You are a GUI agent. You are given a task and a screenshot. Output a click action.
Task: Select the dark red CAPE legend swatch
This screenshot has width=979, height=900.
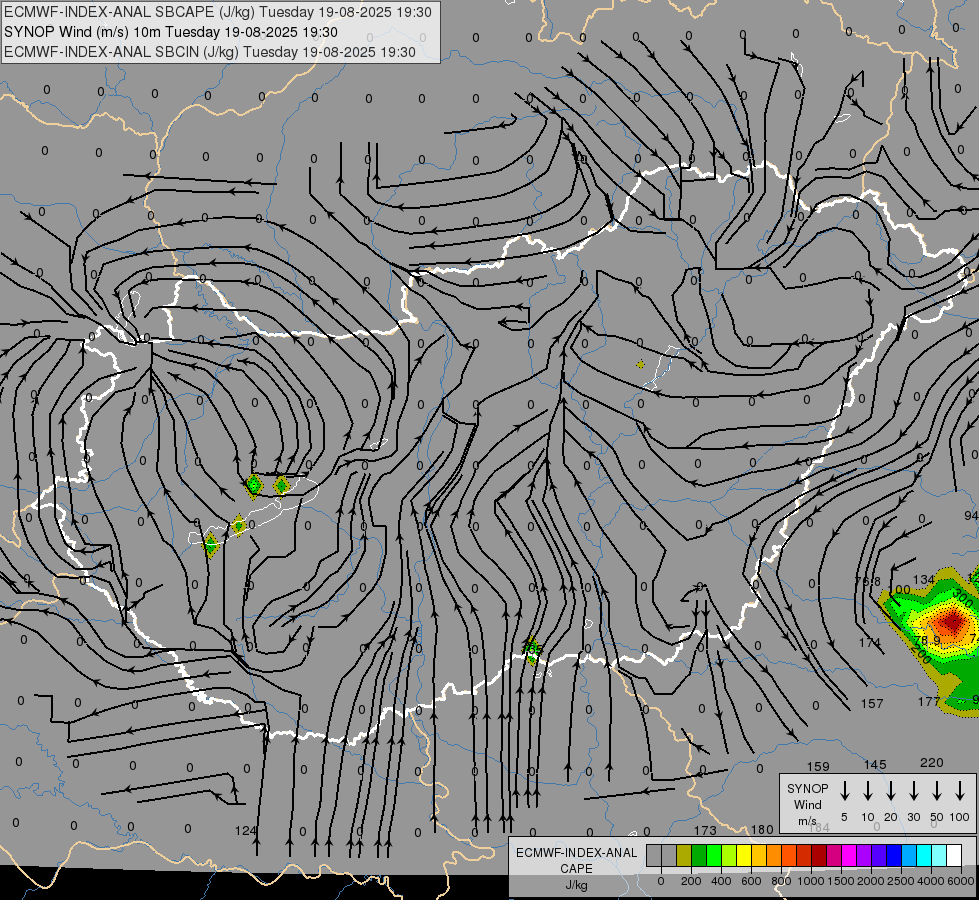819,855
